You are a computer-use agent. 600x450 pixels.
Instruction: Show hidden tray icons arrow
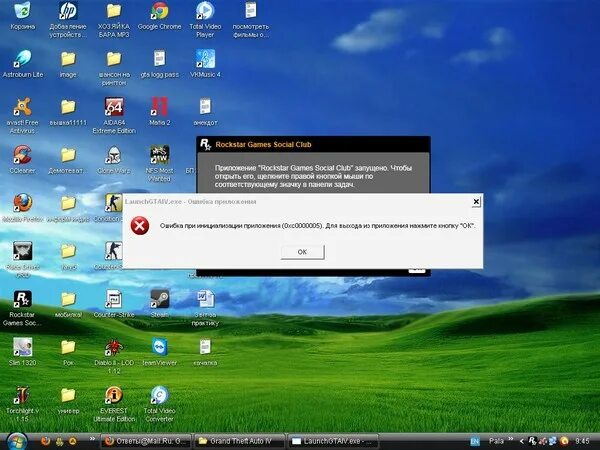[x=521, y=442]
